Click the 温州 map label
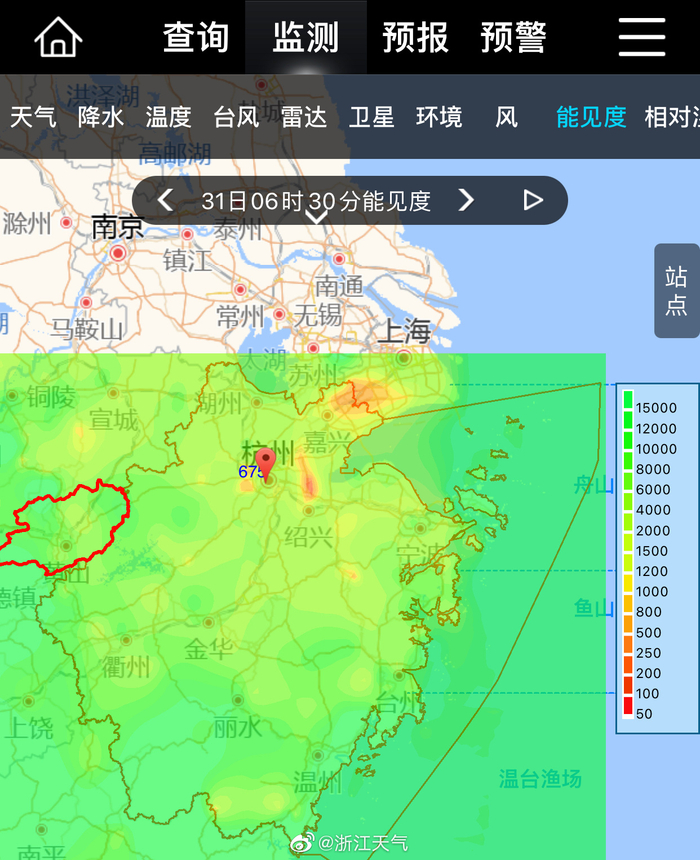 (x=318, y=782)
